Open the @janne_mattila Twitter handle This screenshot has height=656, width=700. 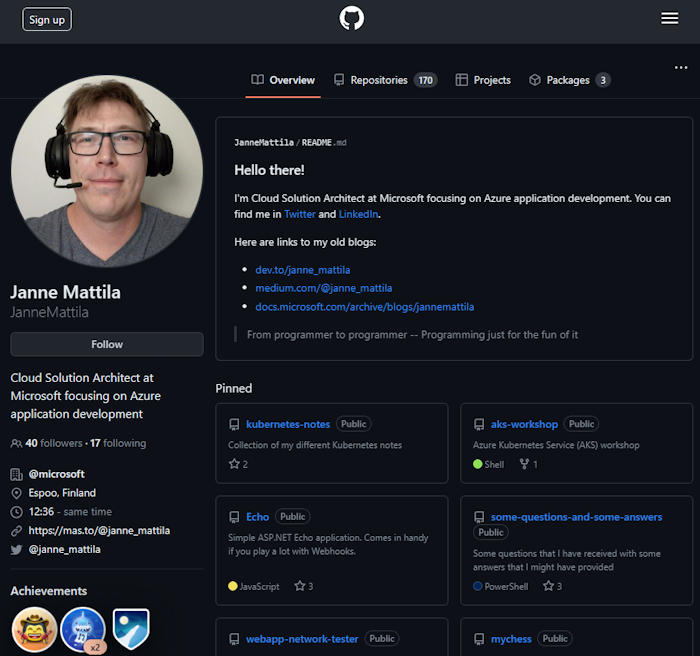(x=64, y=550)
